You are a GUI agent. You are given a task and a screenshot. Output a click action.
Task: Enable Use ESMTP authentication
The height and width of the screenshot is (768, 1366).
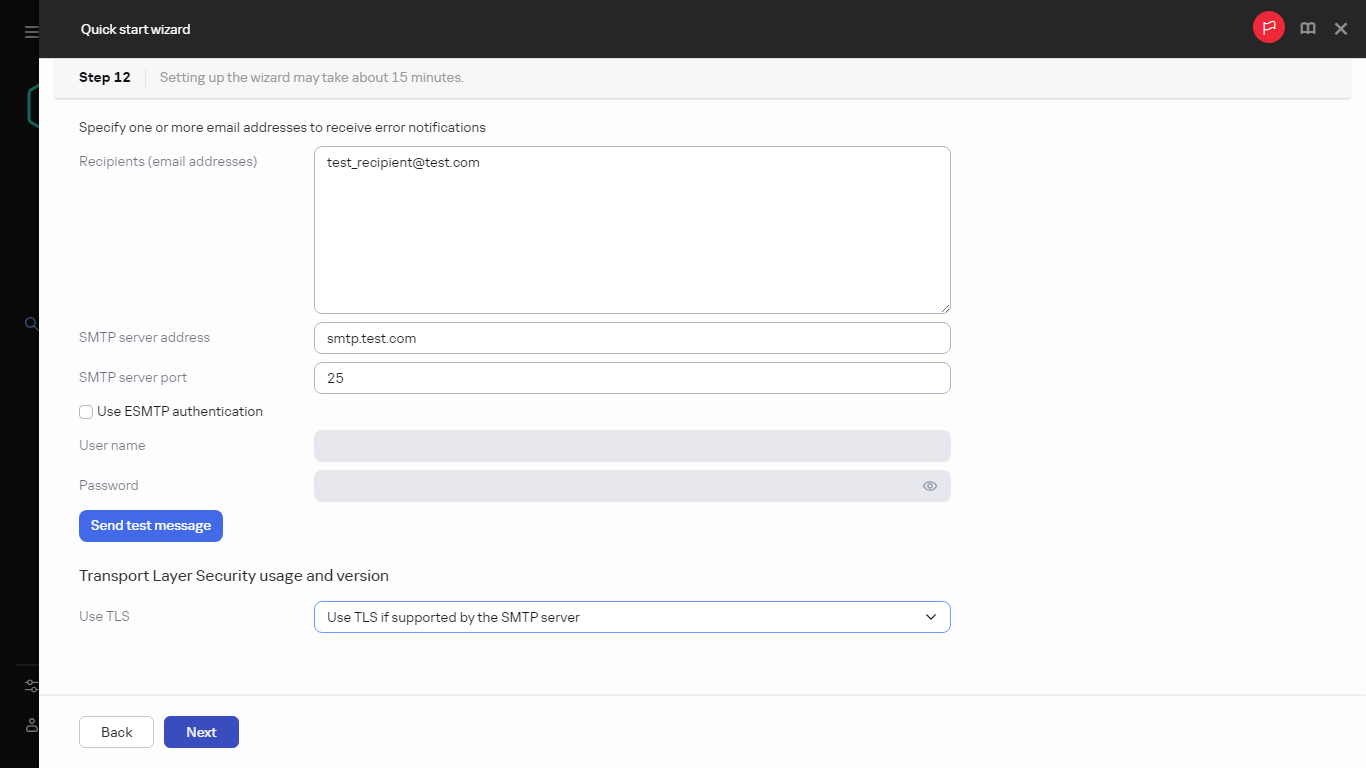[x=86, y=411]
